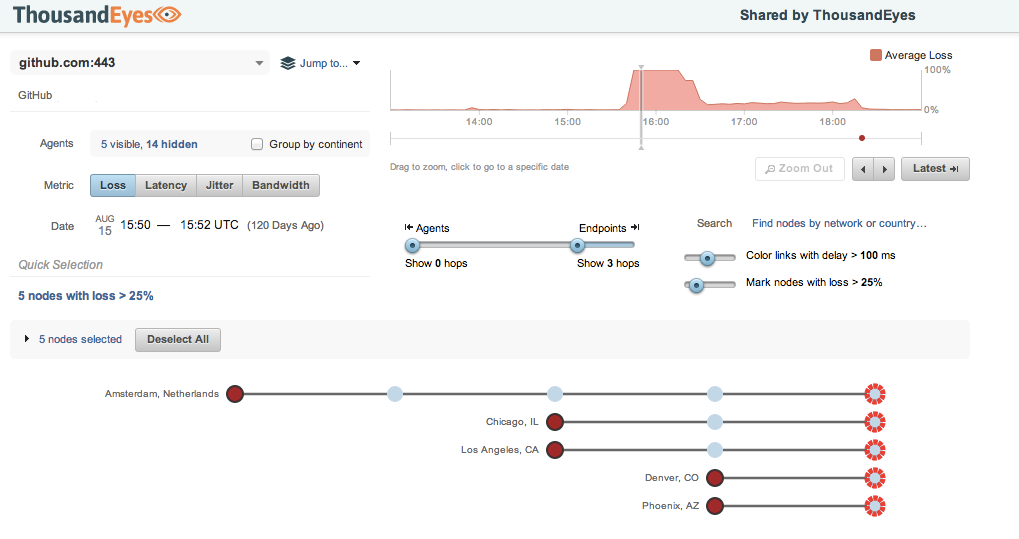This screenshot has width=1019, height=539.
Task: Select the Bandwidth metric
Action: [280, 185]
